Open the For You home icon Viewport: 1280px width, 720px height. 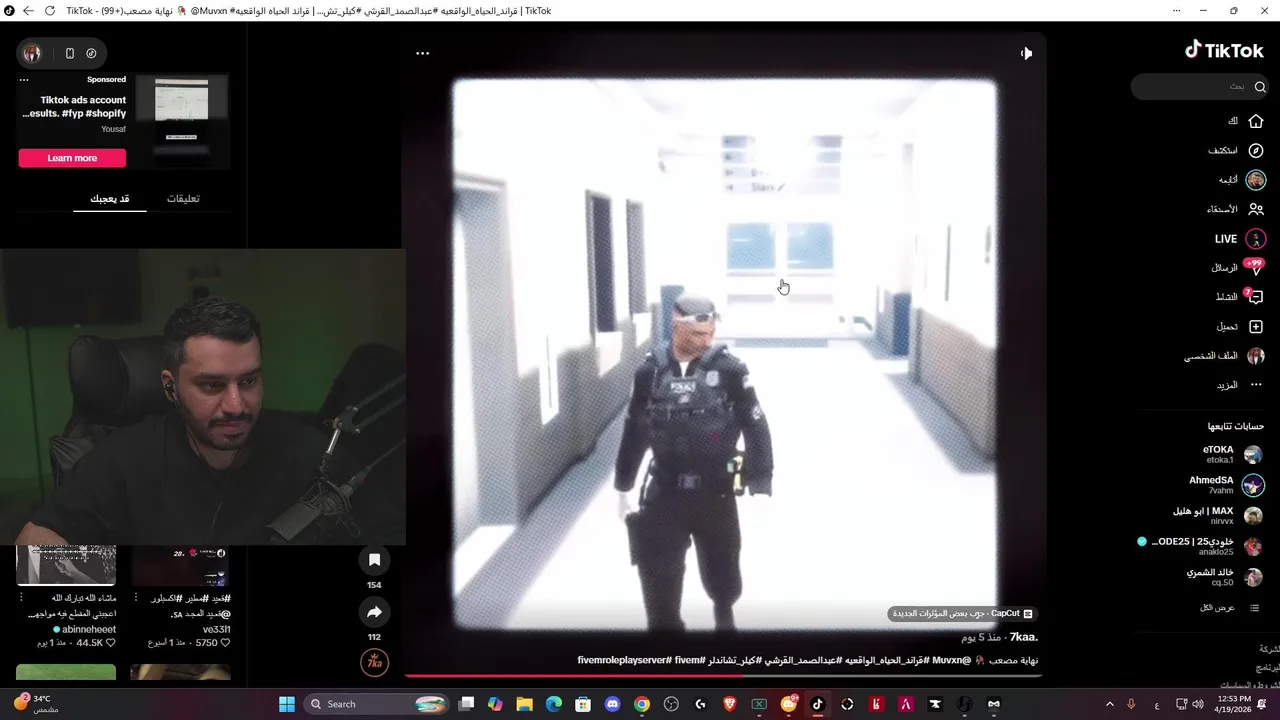pos(1256,121)
